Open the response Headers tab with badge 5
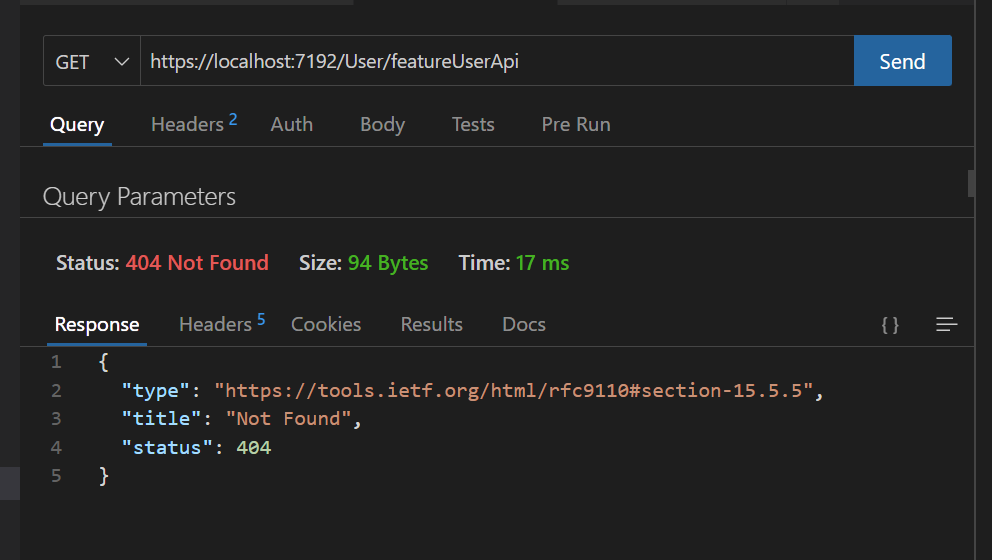 pyautogui.click(x=222, y=323)
